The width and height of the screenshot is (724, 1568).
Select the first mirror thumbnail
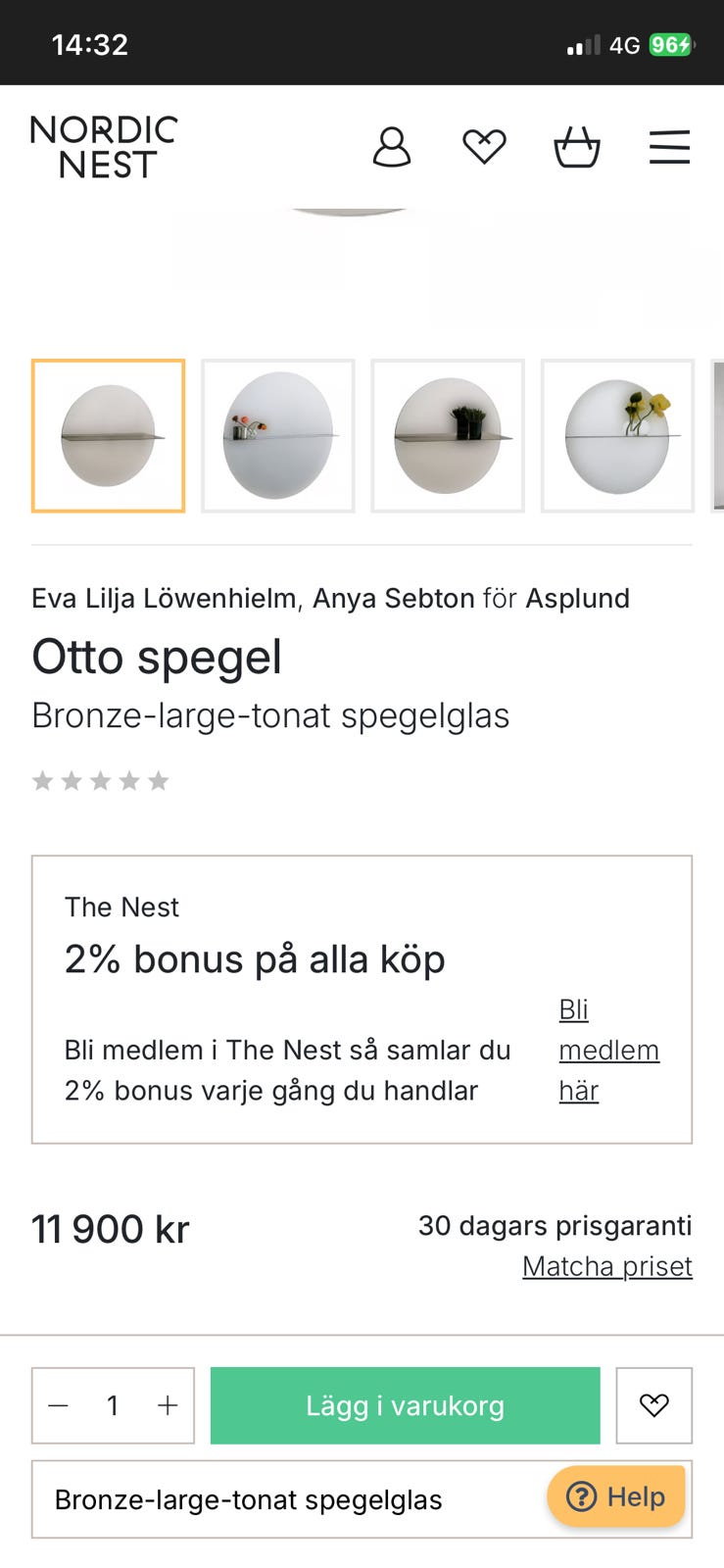[x=108, y=436]
